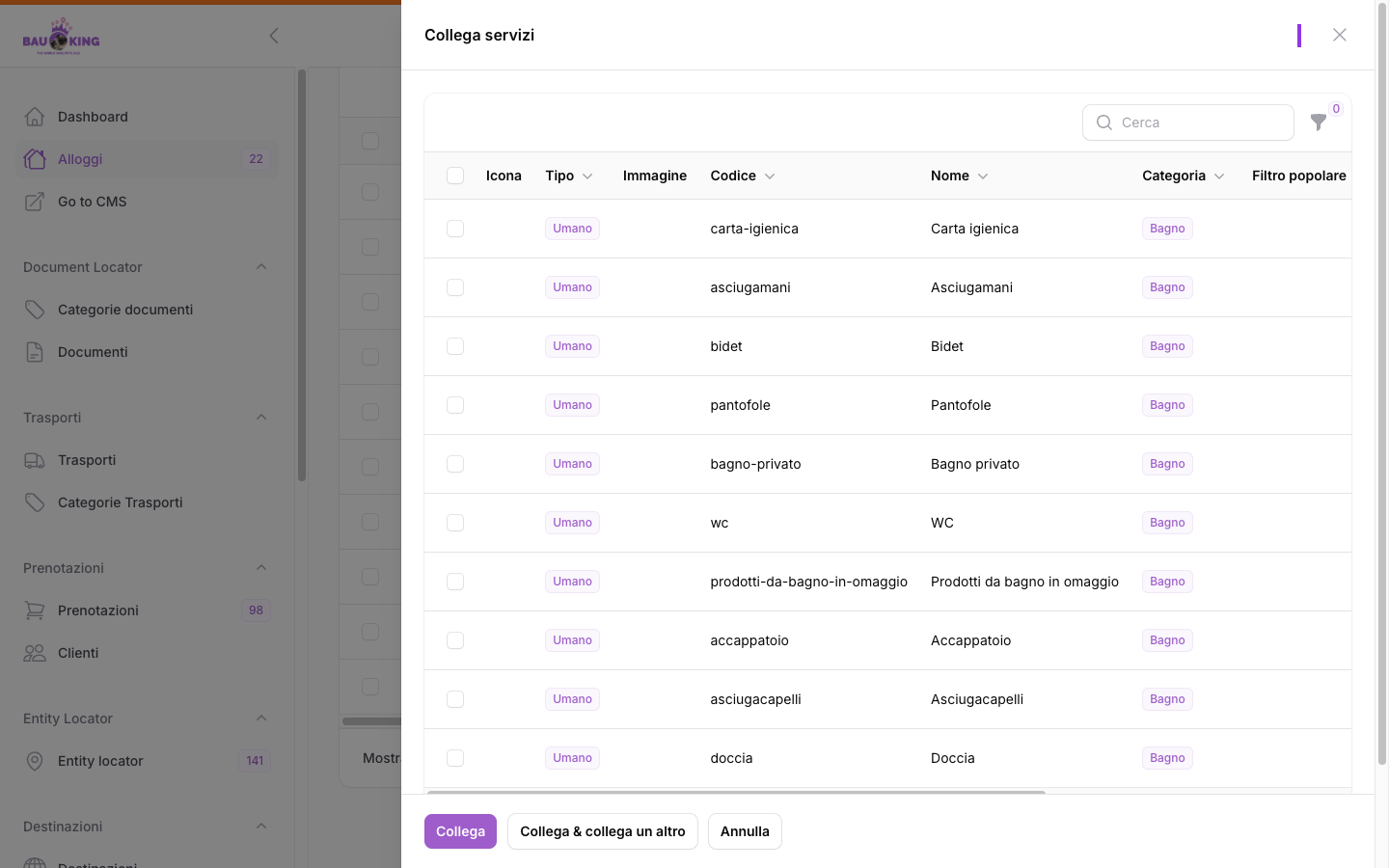Click the Collega button

(460, 831)
